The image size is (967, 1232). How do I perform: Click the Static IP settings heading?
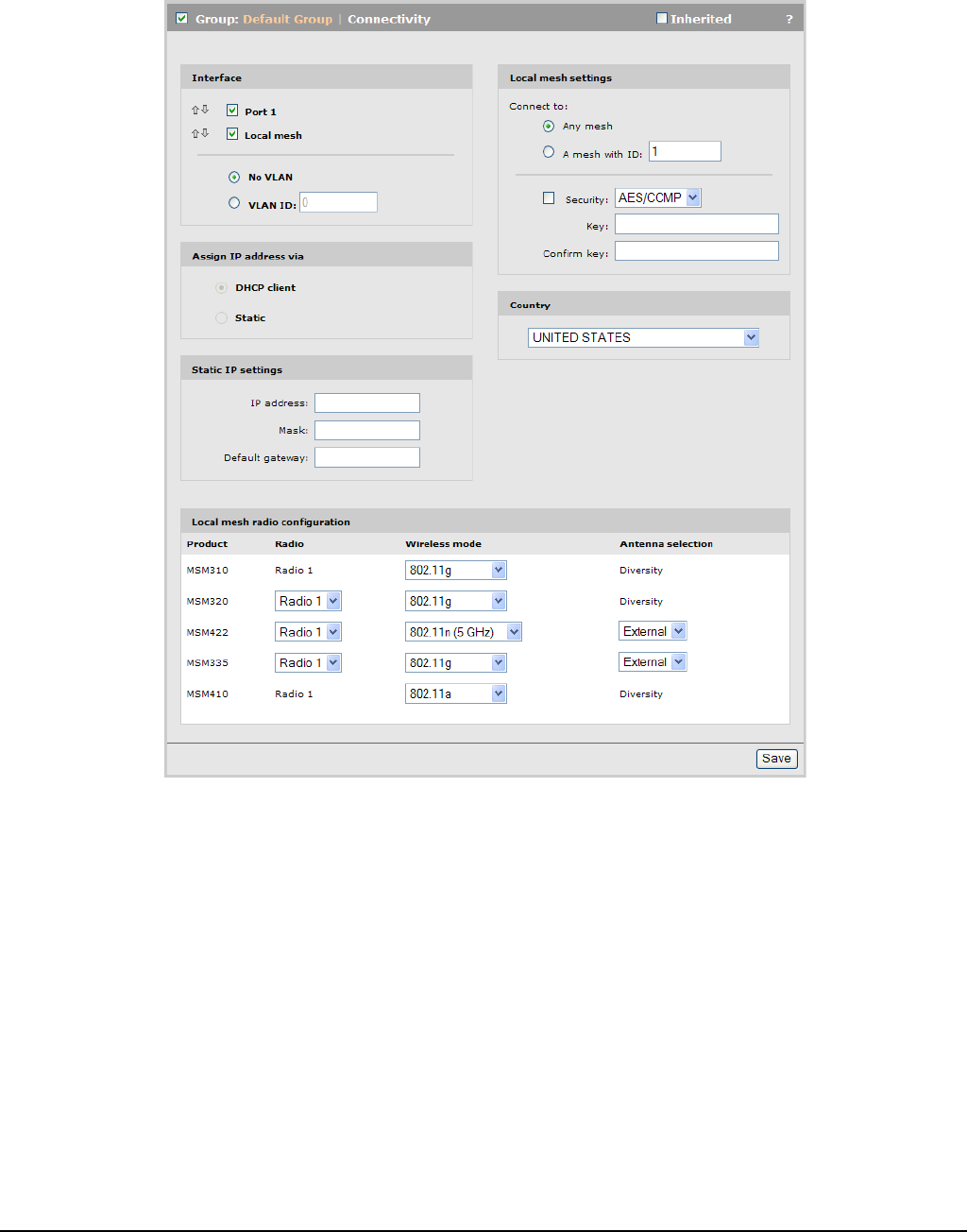pyautogui.click(x=237, y=369)
